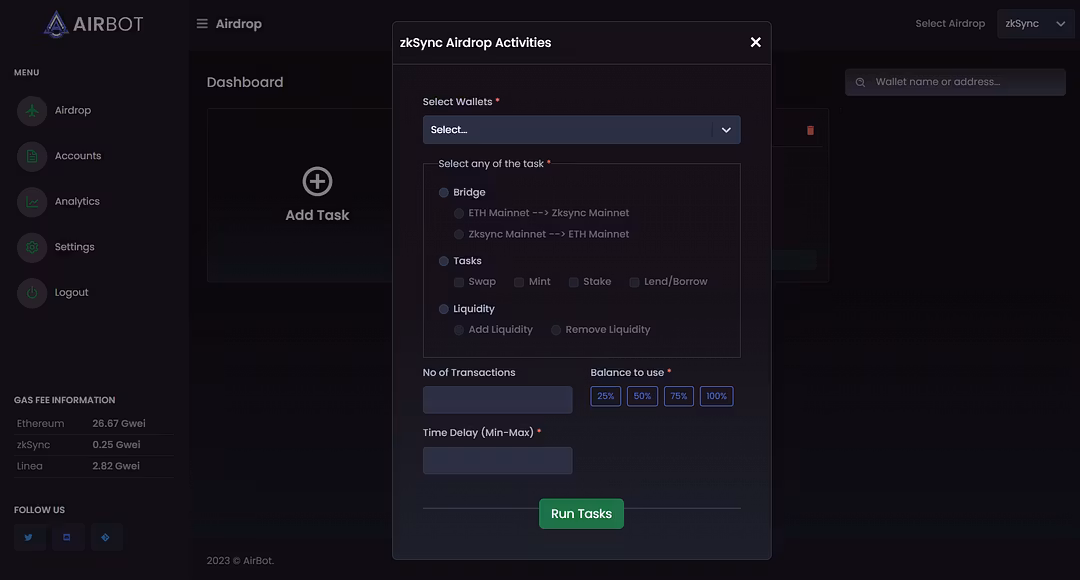1080x580 pixels.
Task: Toggle the hamburger menu icon beside Airdrop
Action: coord(202,23)
